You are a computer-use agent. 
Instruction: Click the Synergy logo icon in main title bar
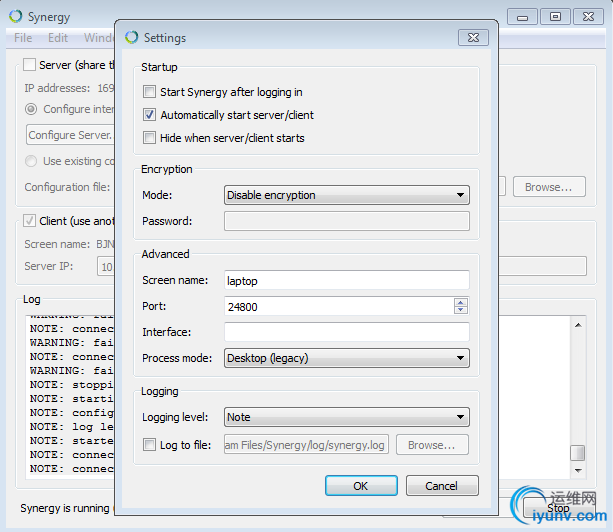click(x=16, y=16)
